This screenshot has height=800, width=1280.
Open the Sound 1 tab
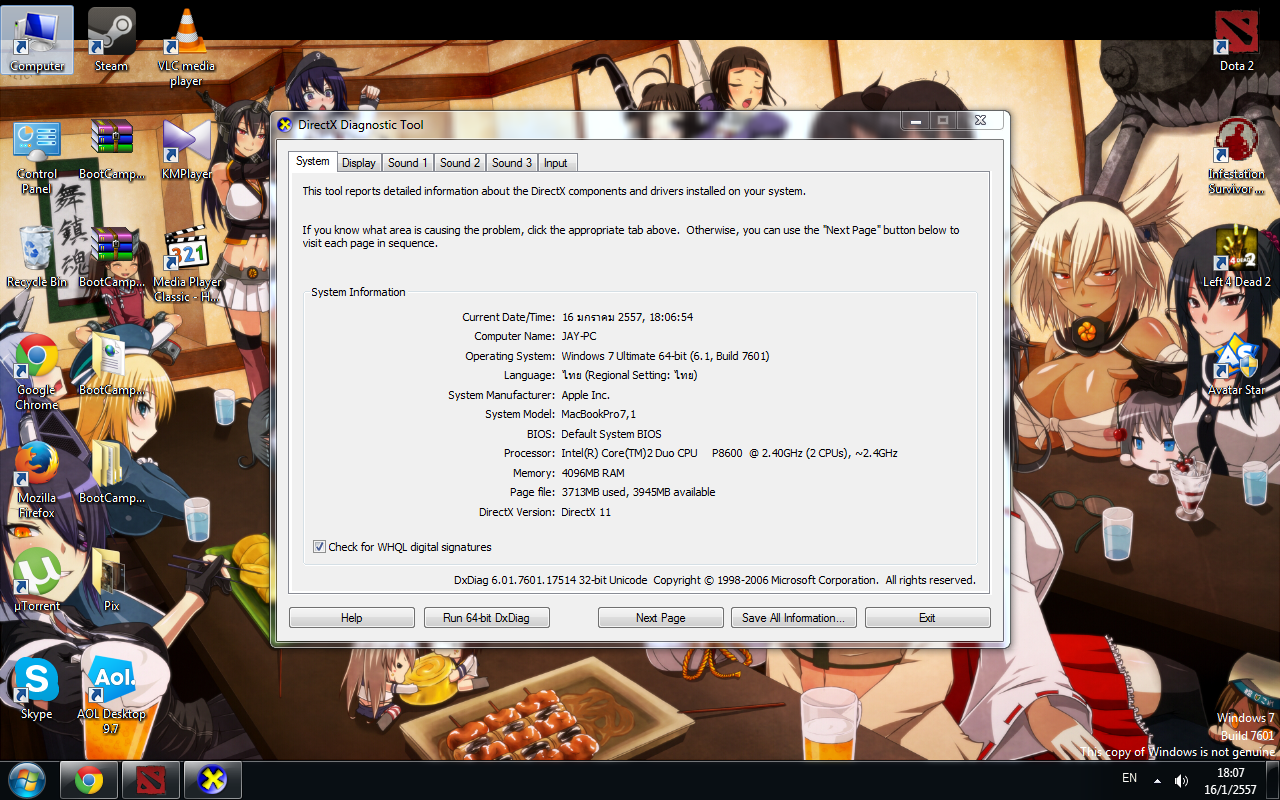coord(407,163)
